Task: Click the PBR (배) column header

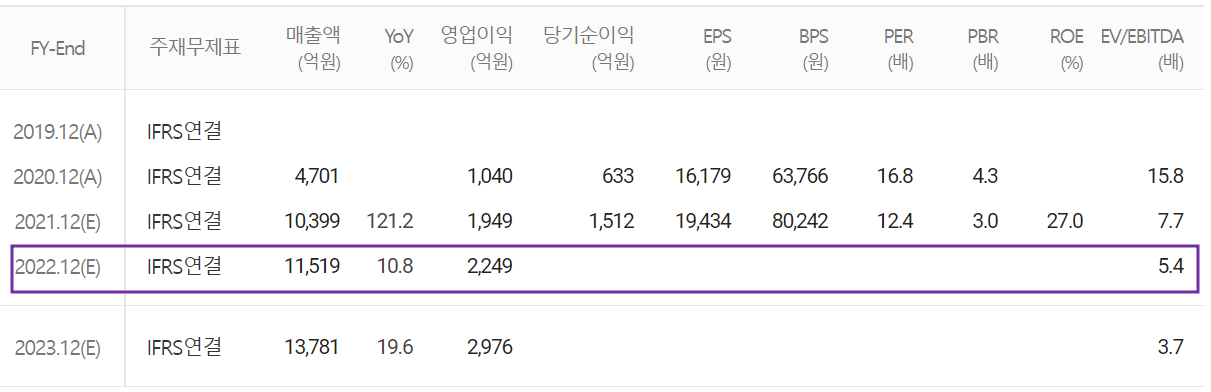Action: [x=983, y=49]
